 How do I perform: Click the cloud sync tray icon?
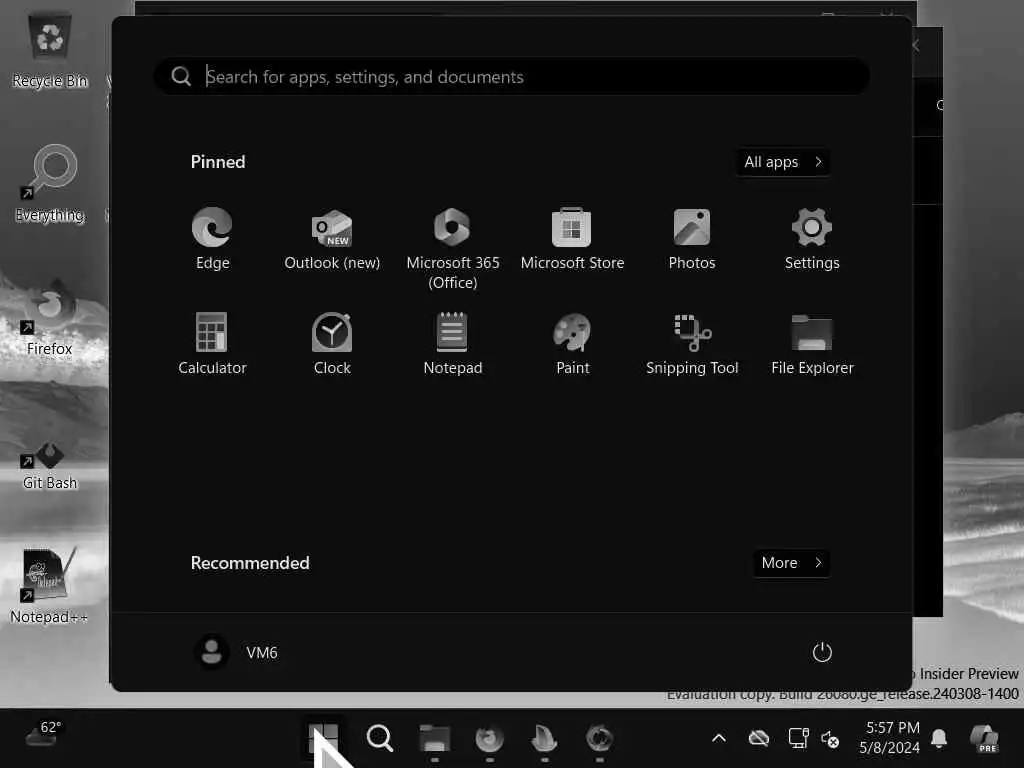coord(758,739)
